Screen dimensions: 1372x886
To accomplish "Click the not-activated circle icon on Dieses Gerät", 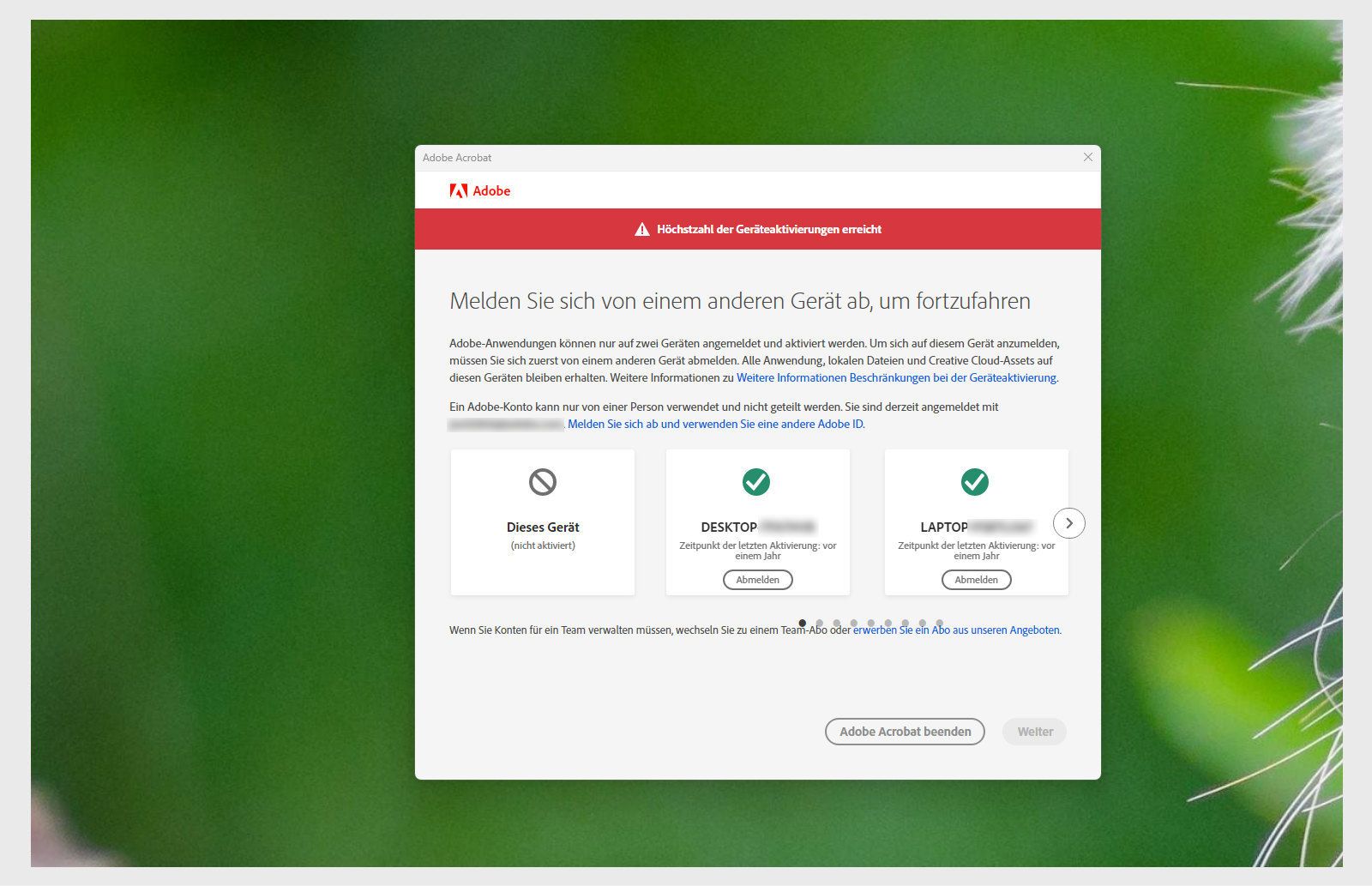I will pyautogui.click(x=543, y=482).
